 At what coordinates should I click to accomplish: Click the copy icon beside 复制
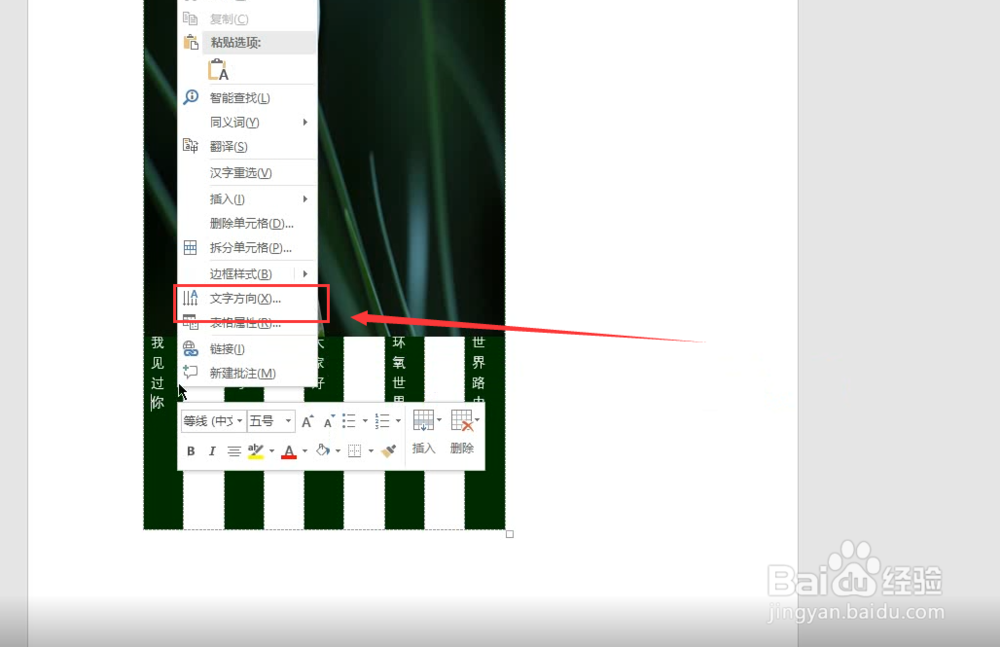[x=190, y=19]
